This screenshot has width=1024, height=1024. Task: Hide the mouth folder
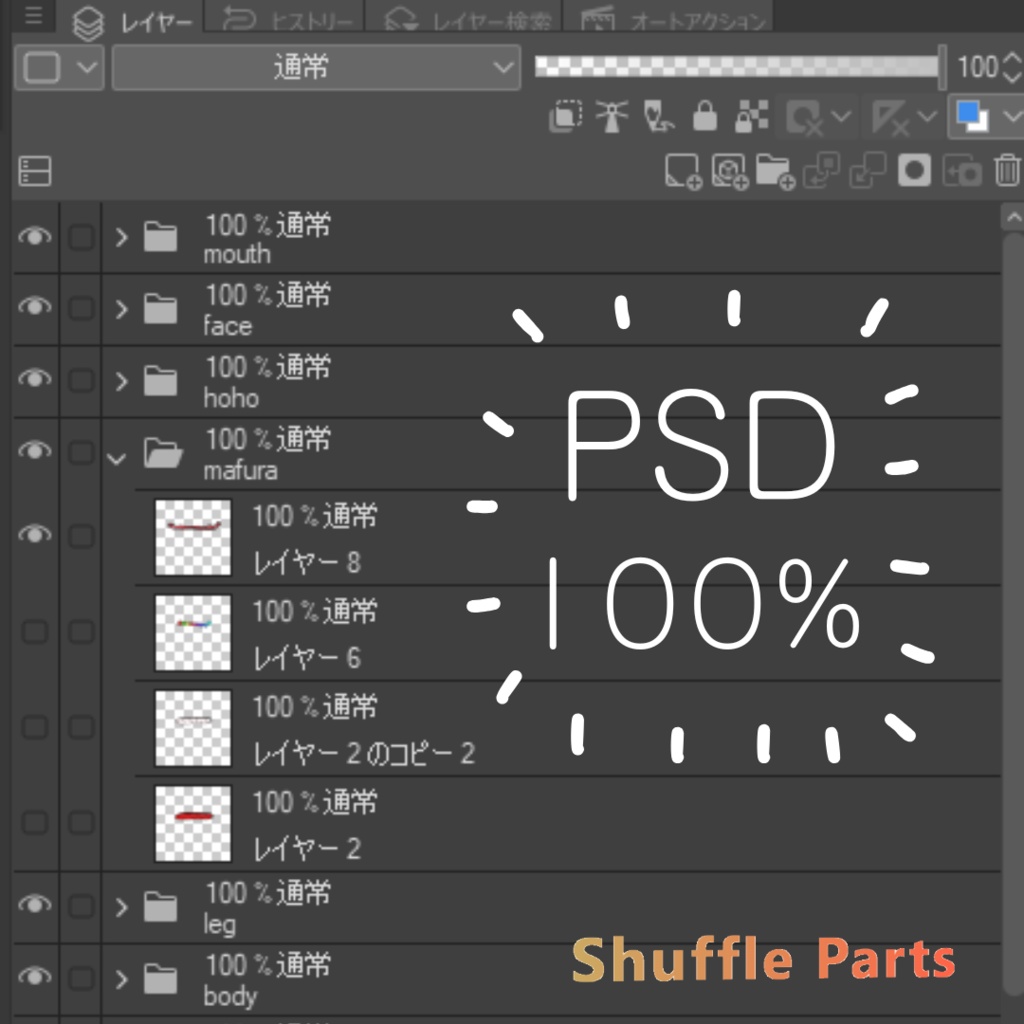tap(34, 237)
